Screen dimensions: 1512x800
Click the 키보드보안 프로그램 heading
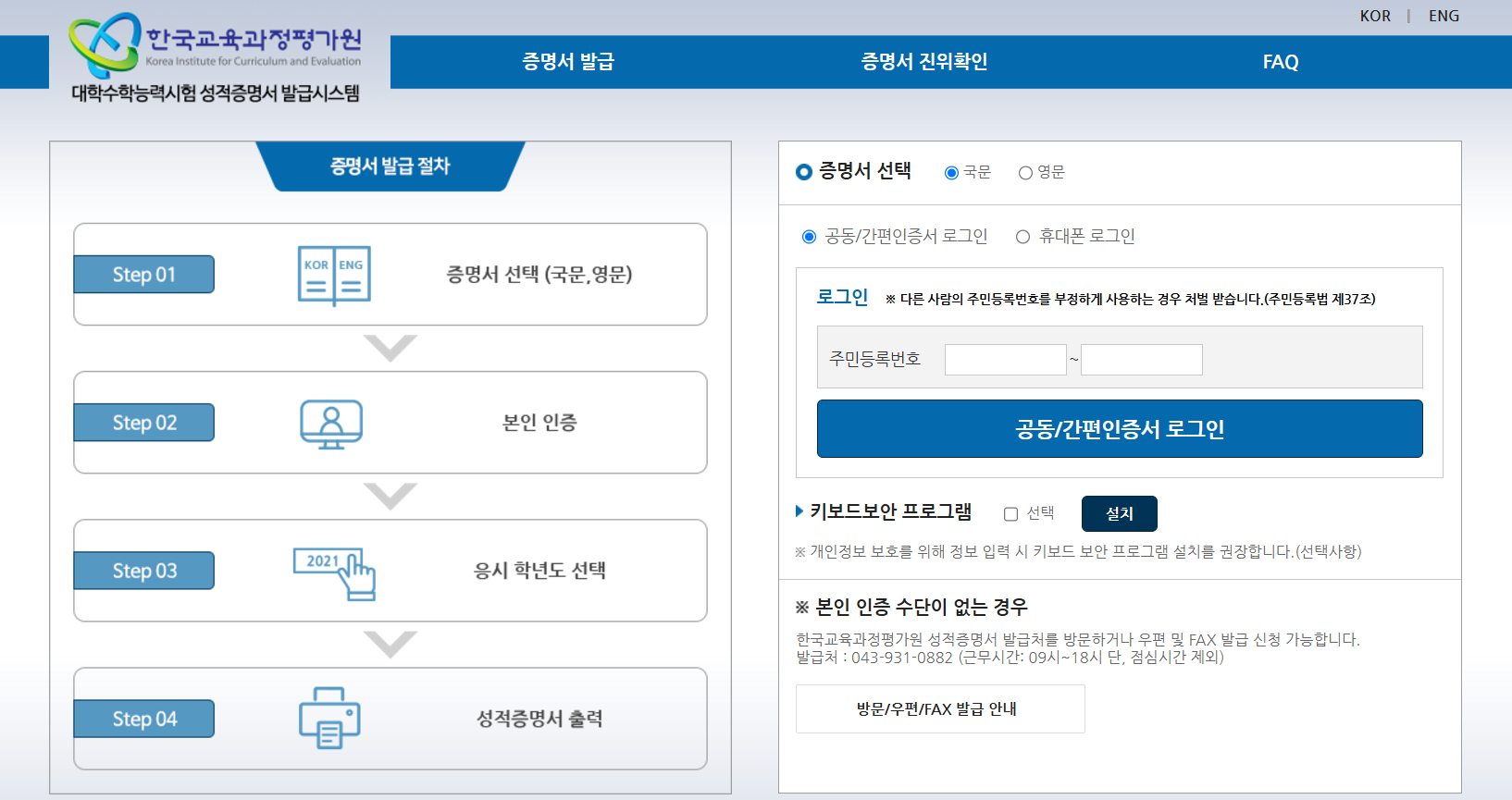click(x=890, y=511)
